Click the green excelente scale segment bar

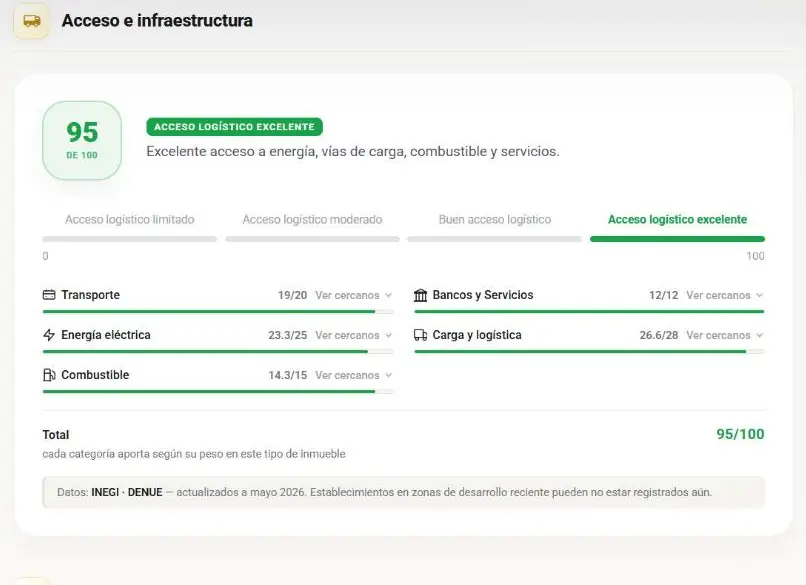[x=677, y=239]
